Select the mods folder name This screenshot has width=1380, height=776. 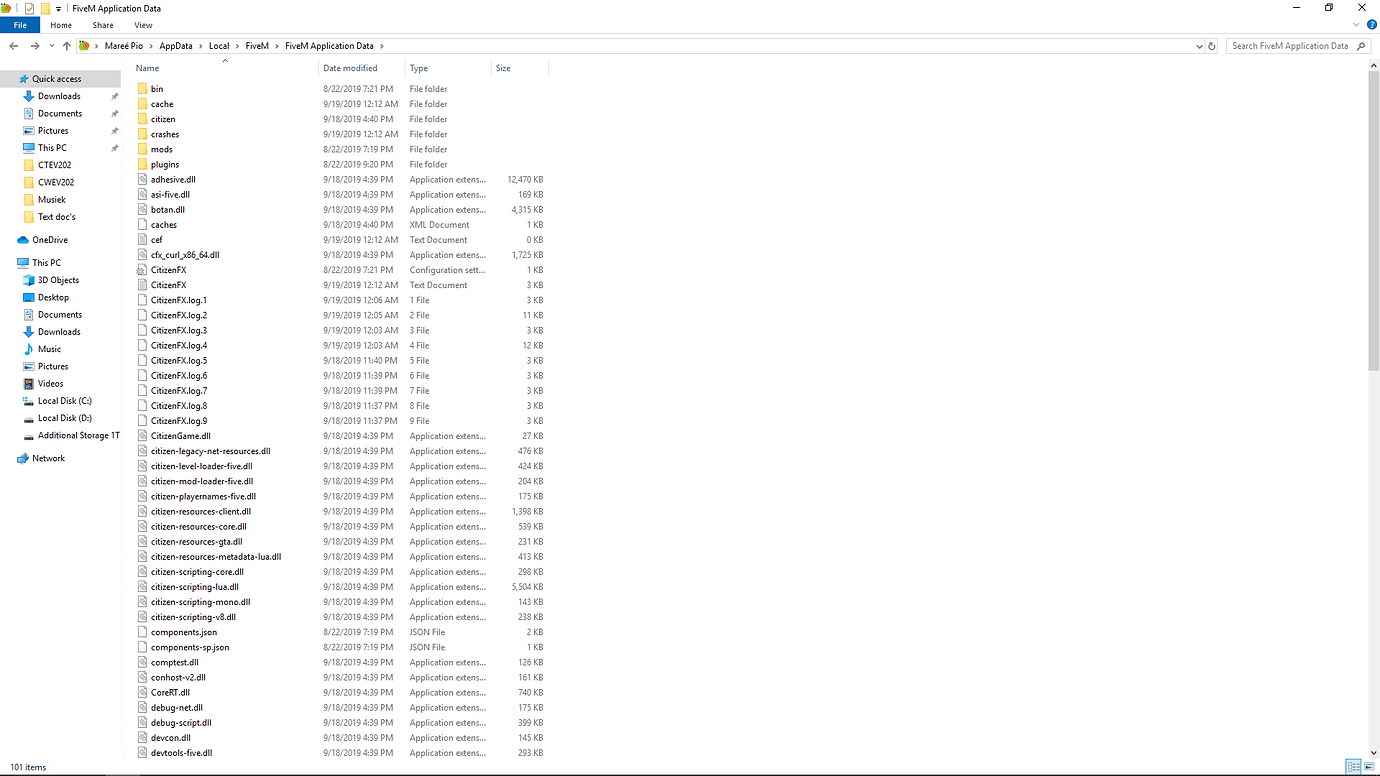[x=162, y=149]
